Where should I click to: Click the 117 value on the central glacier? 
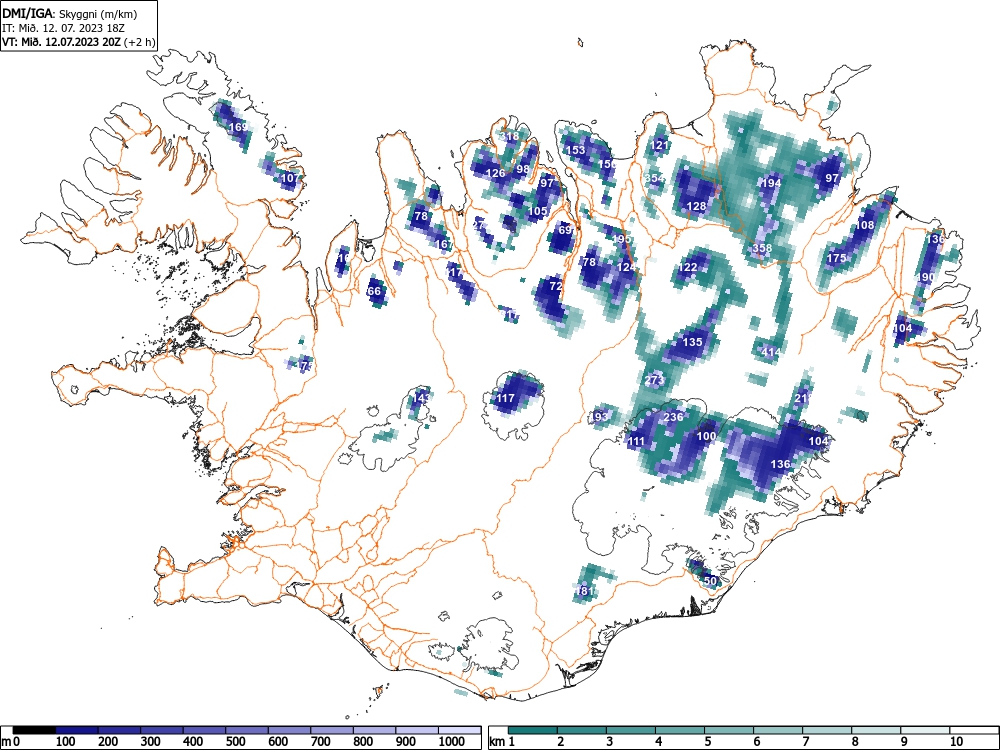[x=505, y=398]
